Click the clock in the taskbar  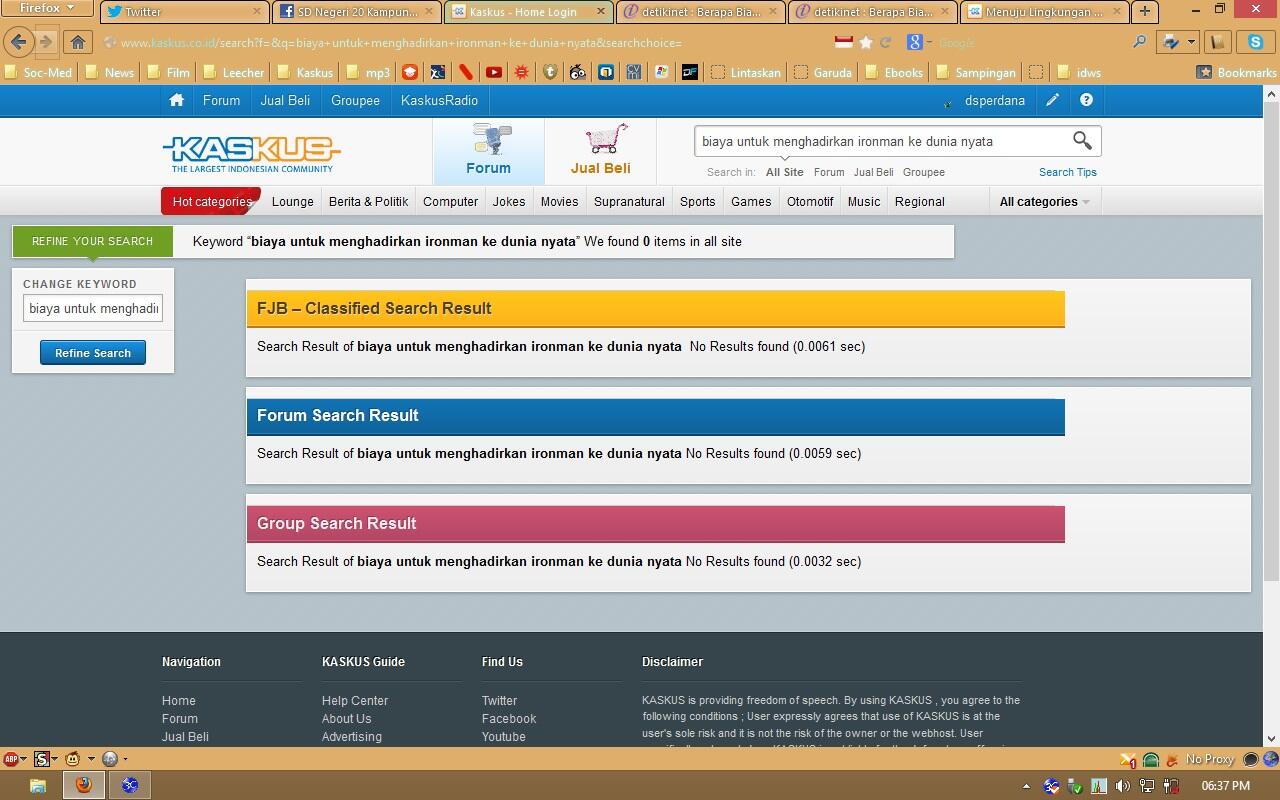coord(1225,786)
